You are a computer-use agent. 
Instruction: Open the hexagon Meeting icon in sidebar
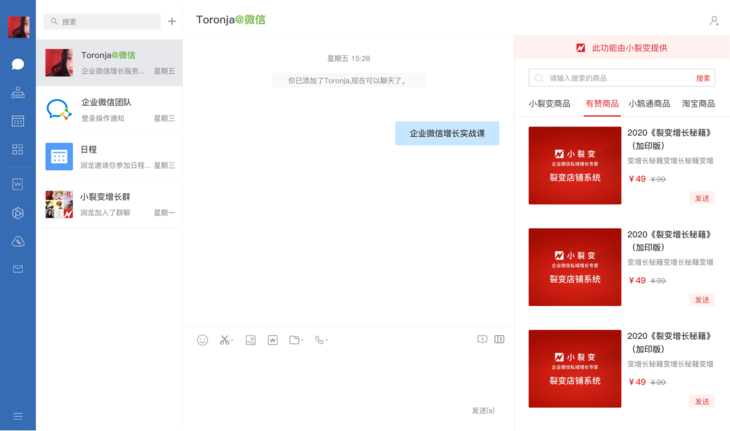click(18, 213)
